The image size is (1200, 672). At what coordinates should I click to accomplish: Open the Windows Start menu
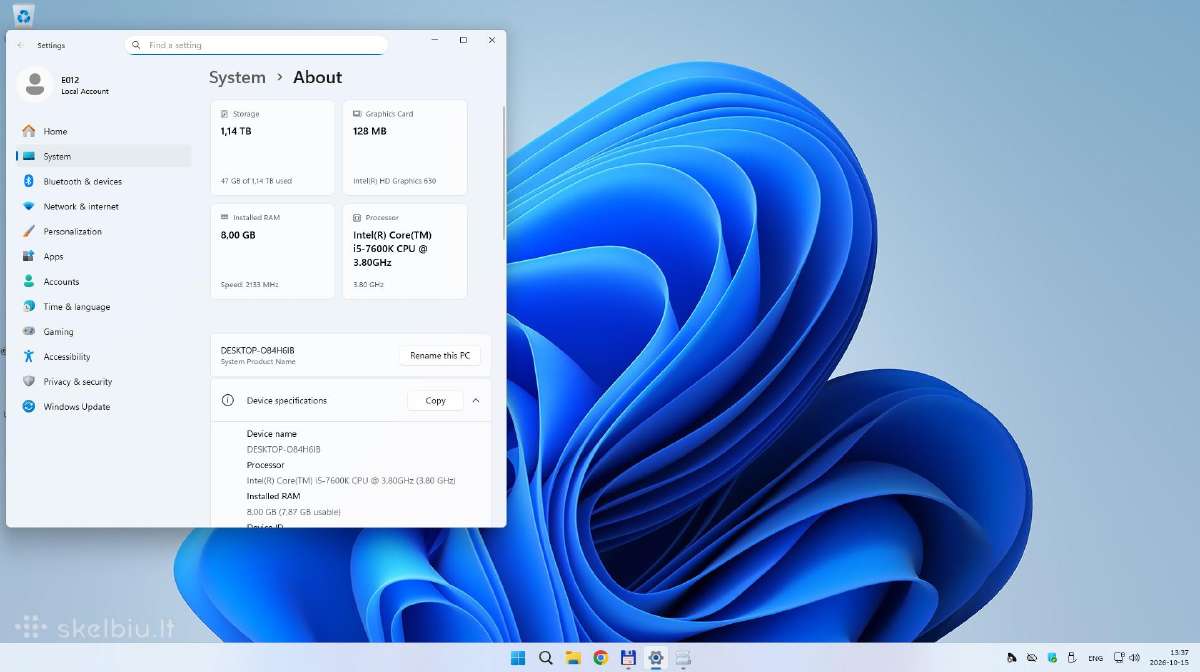click(518, 657)
